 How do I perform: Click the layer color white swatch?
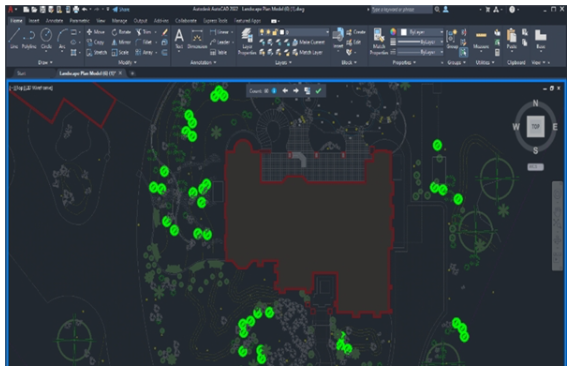[x=404, y=32]
